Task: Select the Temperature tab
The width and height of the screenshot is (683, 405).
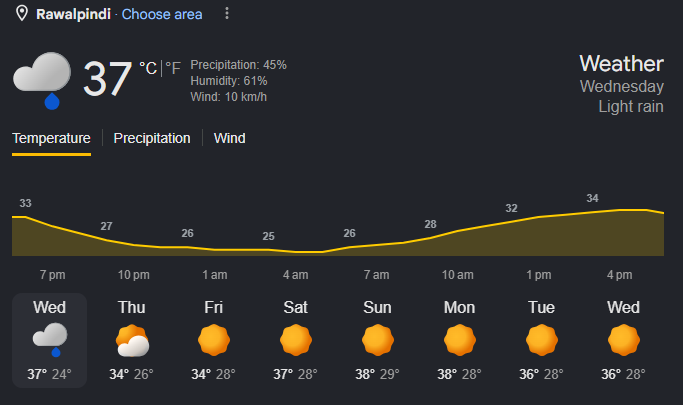Action: (x=51, y=138)
